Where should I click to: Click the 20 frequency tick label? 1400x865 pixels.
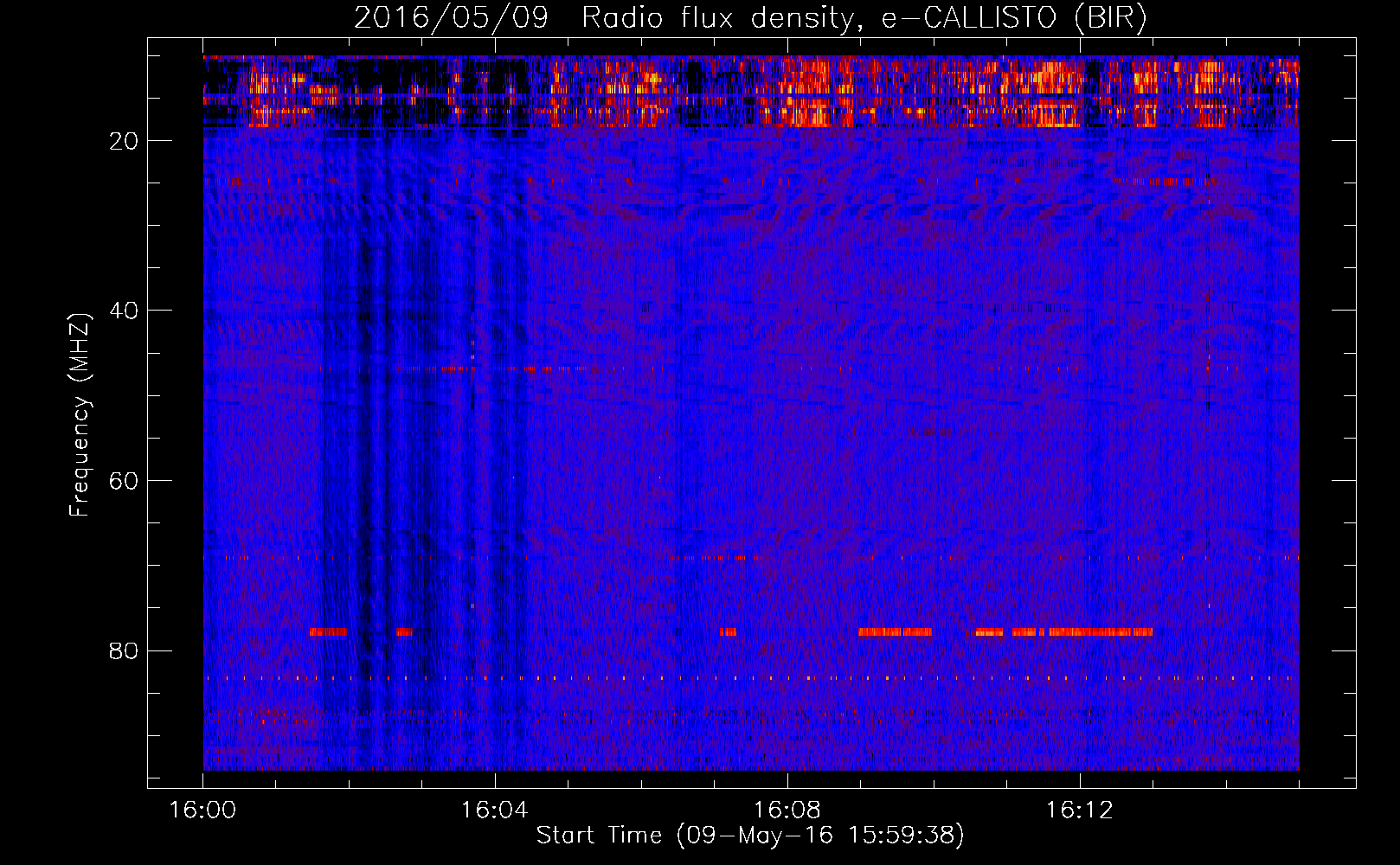click(x=125, y=141)
